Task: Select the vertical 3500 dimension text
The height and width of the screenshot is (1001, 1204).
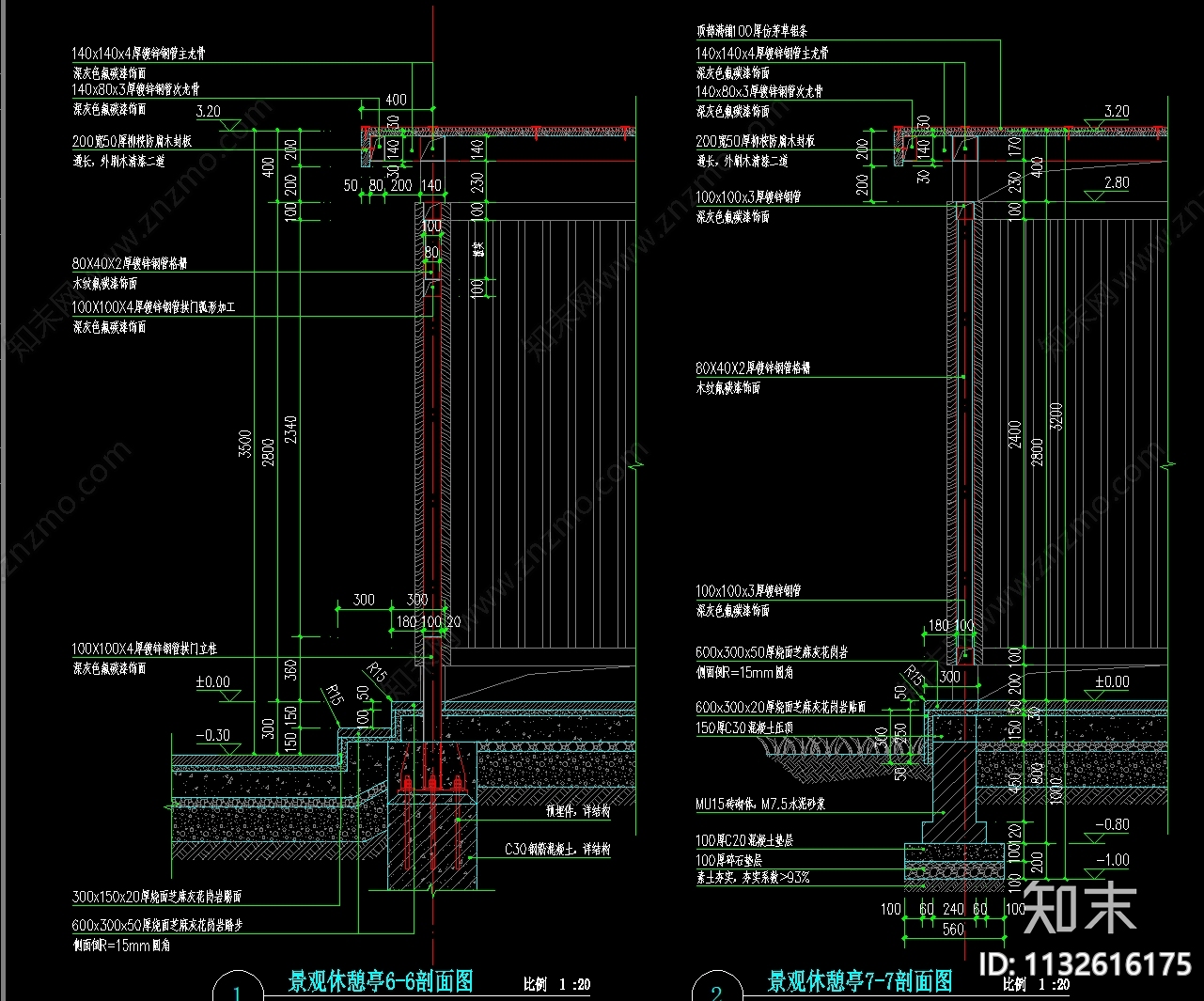Action: click(245, 446)
